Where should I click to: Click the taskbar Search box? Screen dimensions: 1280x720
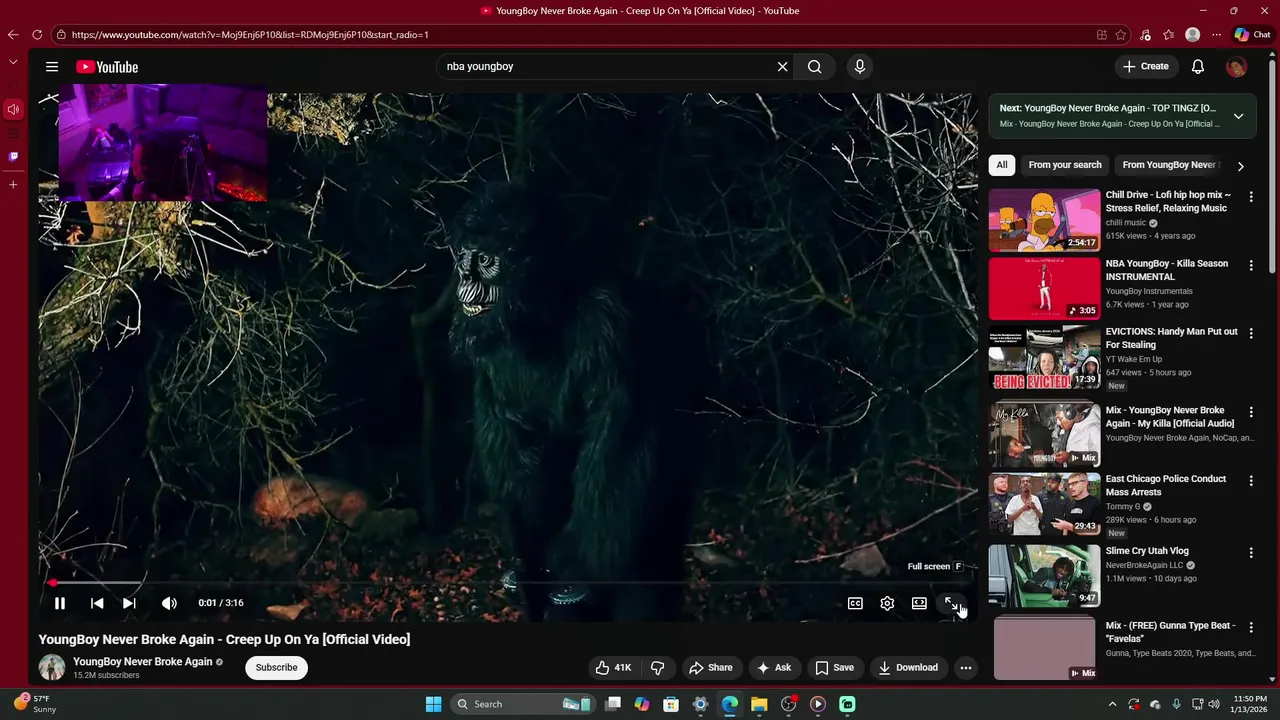[522, 704]
